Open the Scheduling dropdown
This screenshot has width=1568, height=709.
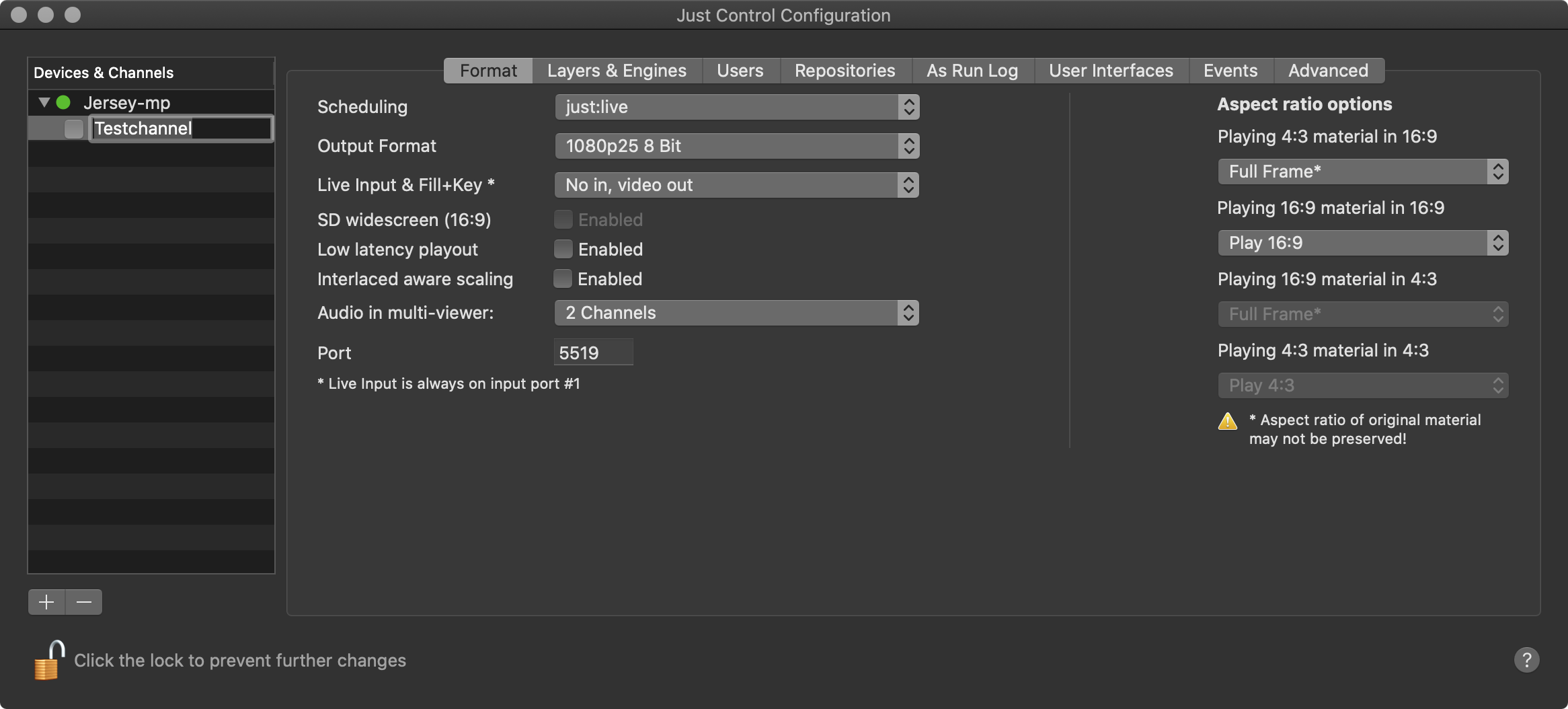point(737,107)
